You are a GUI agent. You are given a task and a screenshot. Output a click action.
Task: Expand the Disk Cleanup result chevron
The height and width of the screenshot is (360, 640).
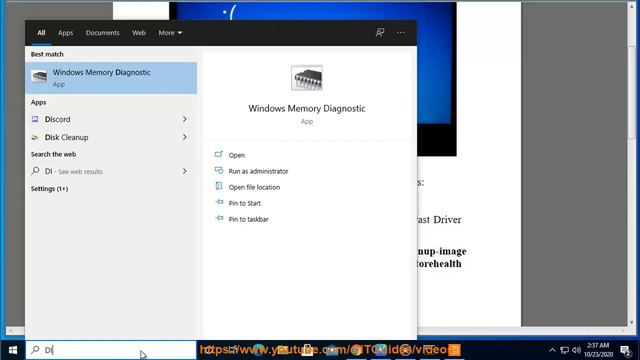click(184, 137)
